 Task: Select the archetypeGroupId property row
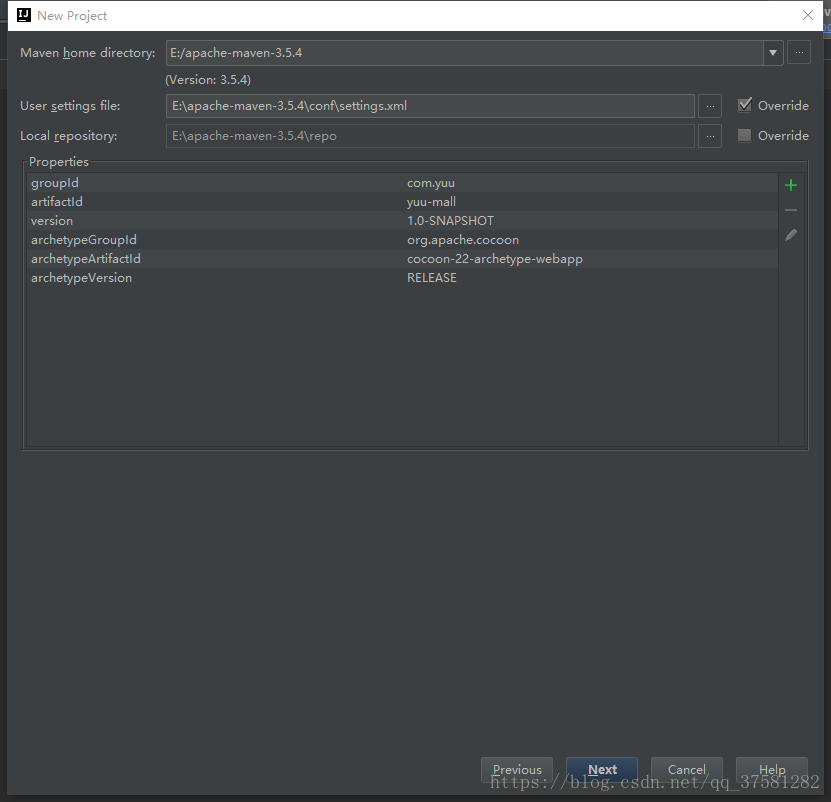pyautogui.click(x=402, y=240)
